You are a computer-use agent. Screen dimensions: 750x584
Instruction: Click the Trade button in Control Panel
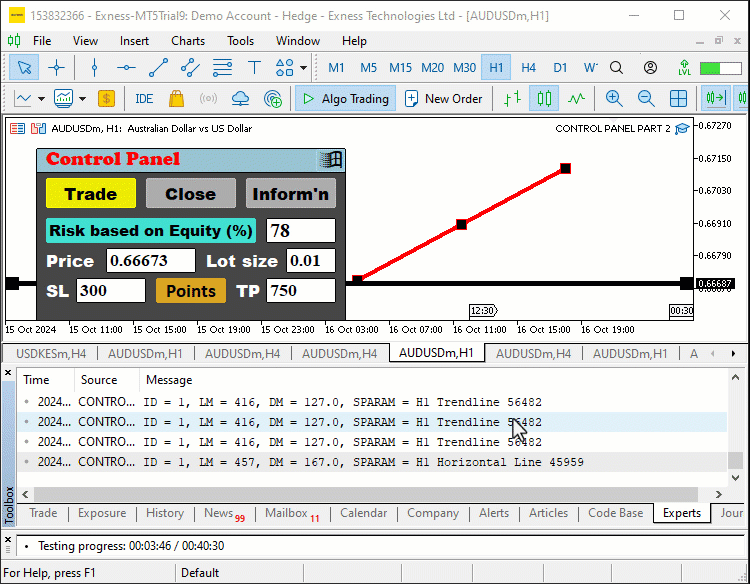pyautogui.click(x=91, y=194)
